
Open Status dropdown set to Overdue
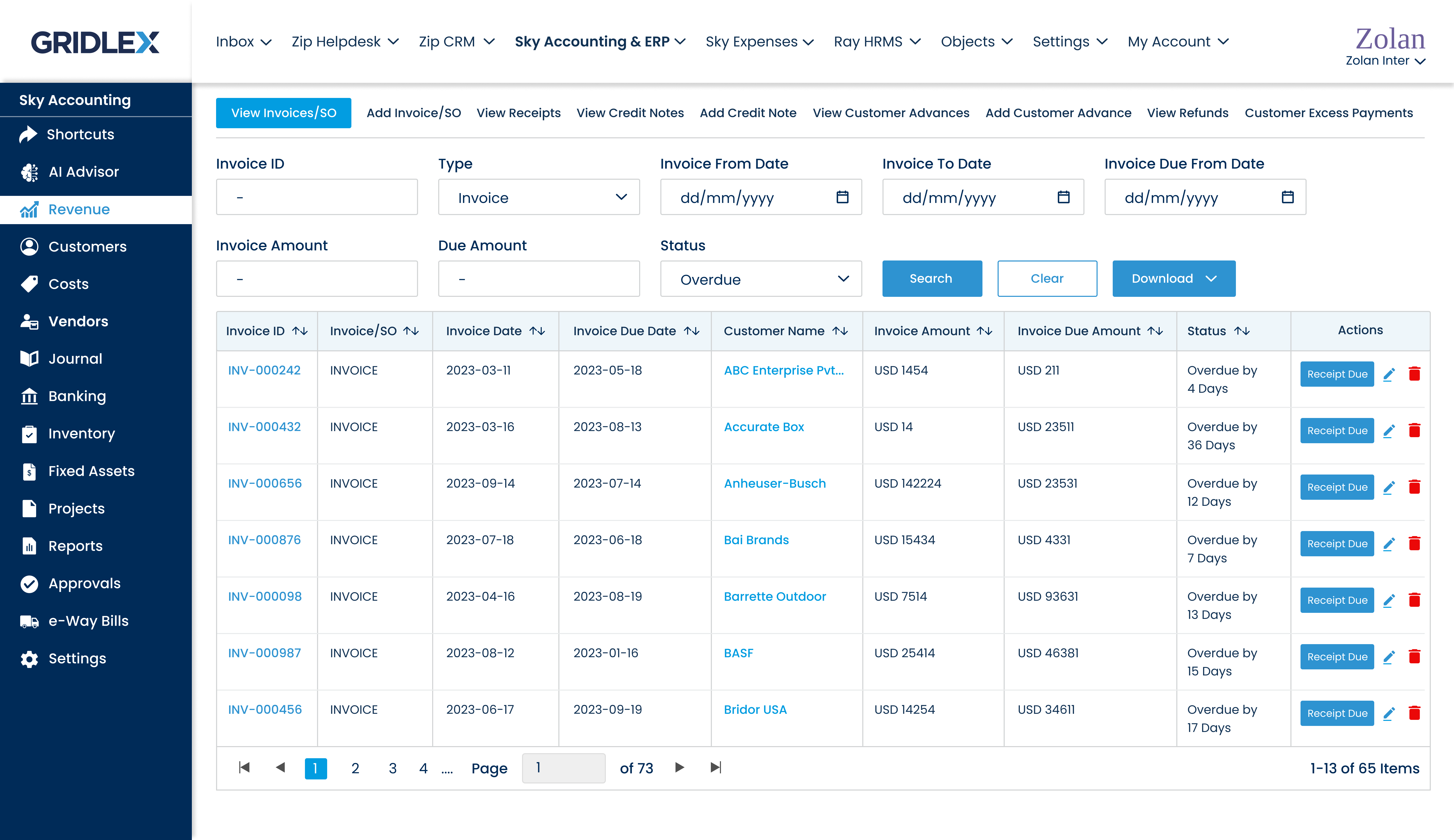point(761,279)
